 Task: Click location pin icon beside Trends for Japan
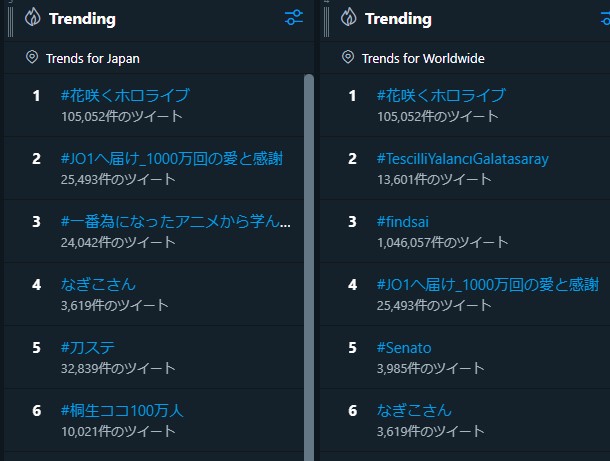tap(33, 58)
